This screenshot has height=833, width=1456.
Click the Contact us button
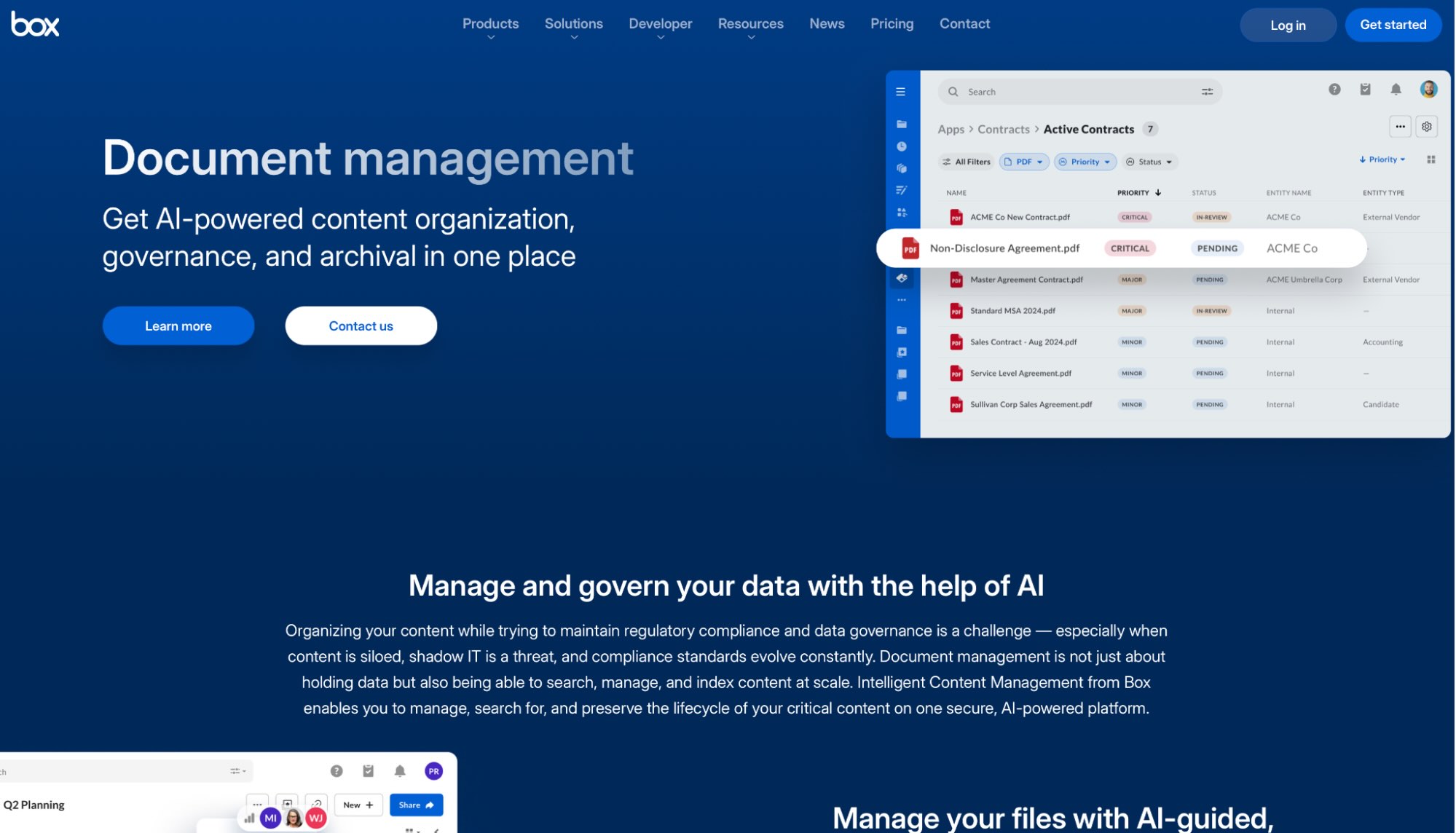coord(361,325)
